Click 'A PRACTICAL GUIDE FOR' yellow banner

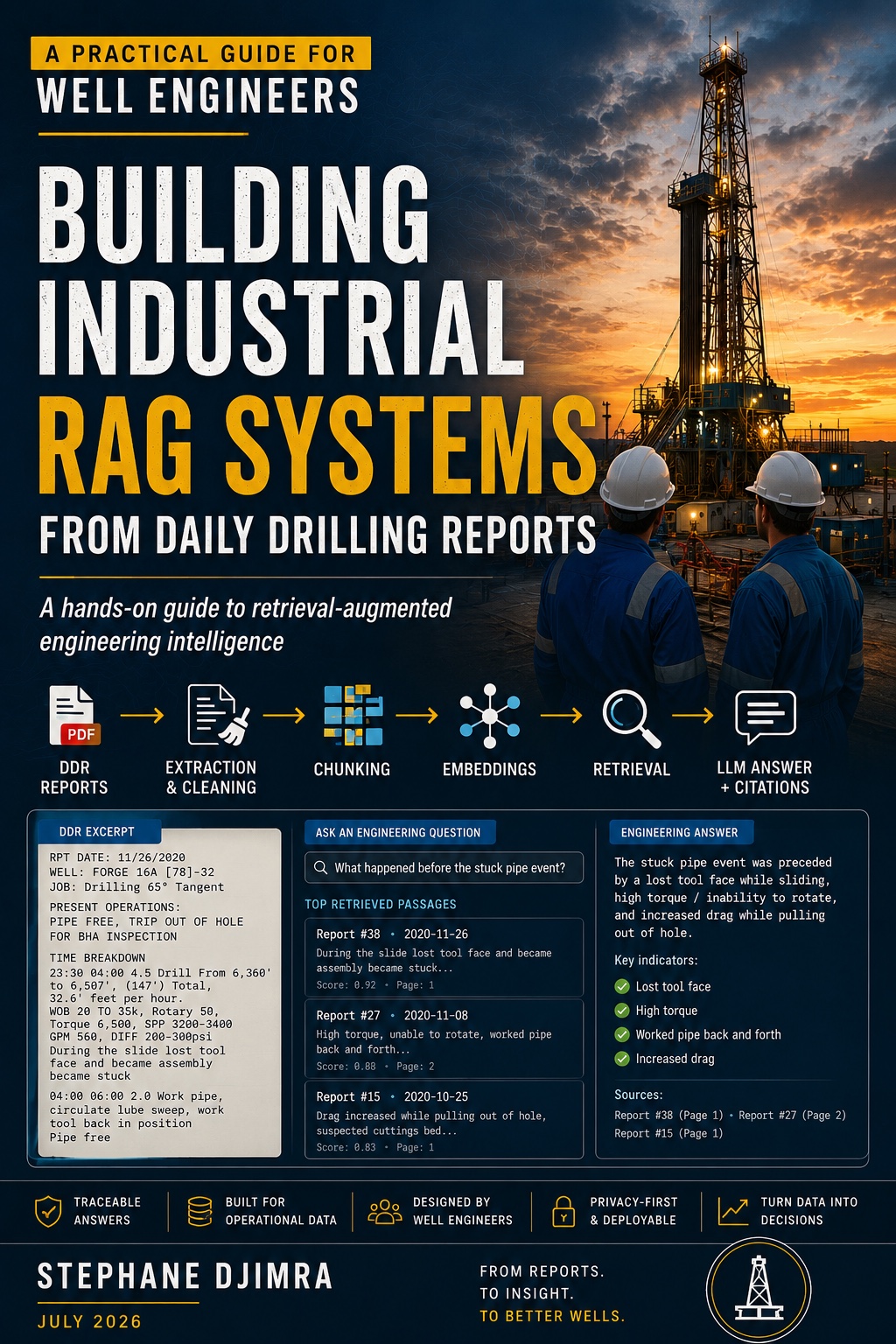tap(200, 53)
